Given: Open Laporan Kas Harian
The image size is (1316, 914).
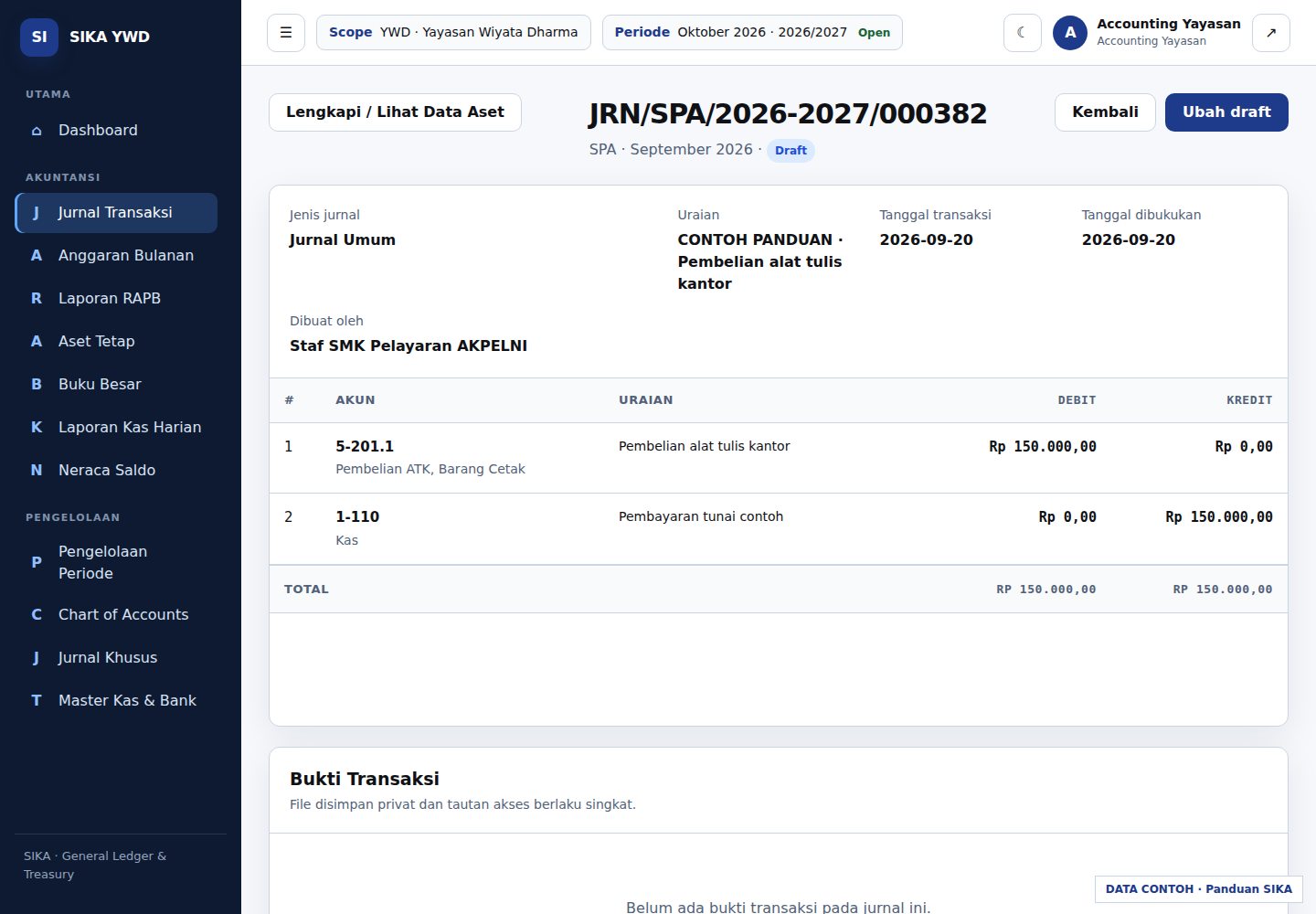Looking at the screenshot, I should pos(116,428).
